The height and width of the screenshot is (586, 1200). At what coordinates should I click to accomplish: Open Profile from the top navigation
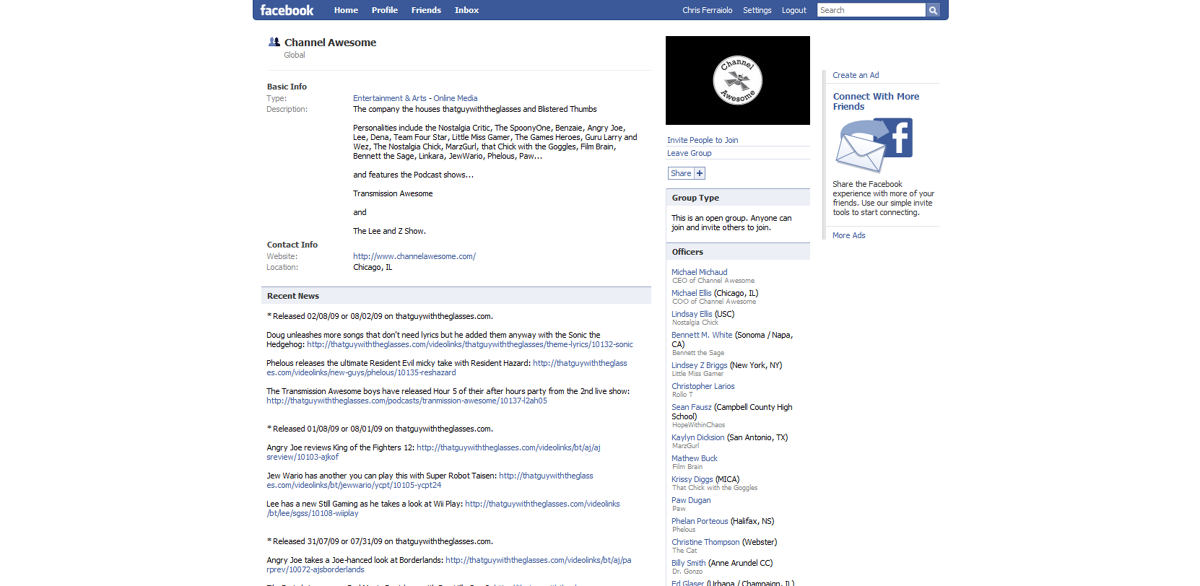point(385,10)
